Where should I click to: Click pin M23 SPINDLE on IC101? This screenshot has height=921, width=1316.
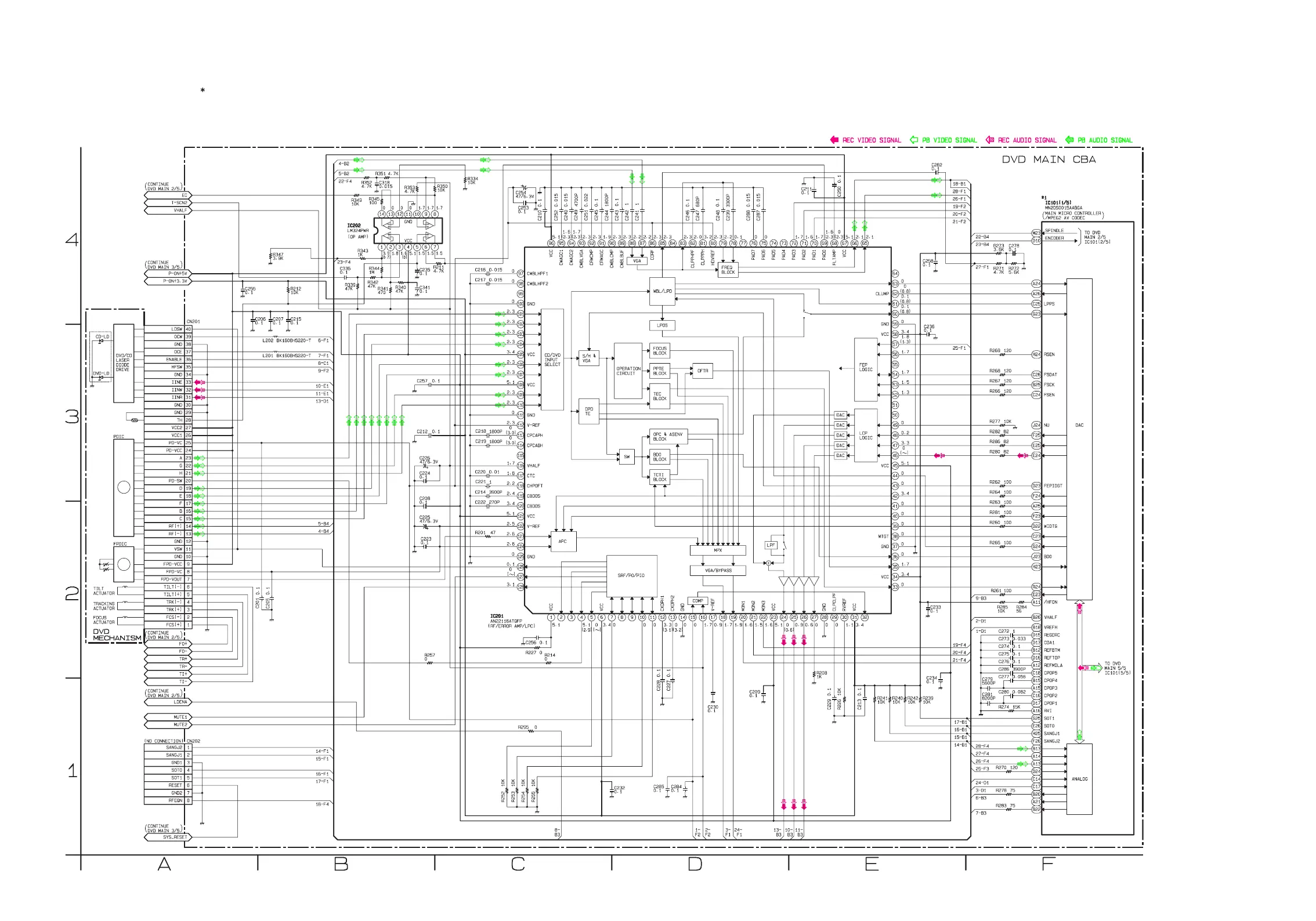pos(1036,233)
